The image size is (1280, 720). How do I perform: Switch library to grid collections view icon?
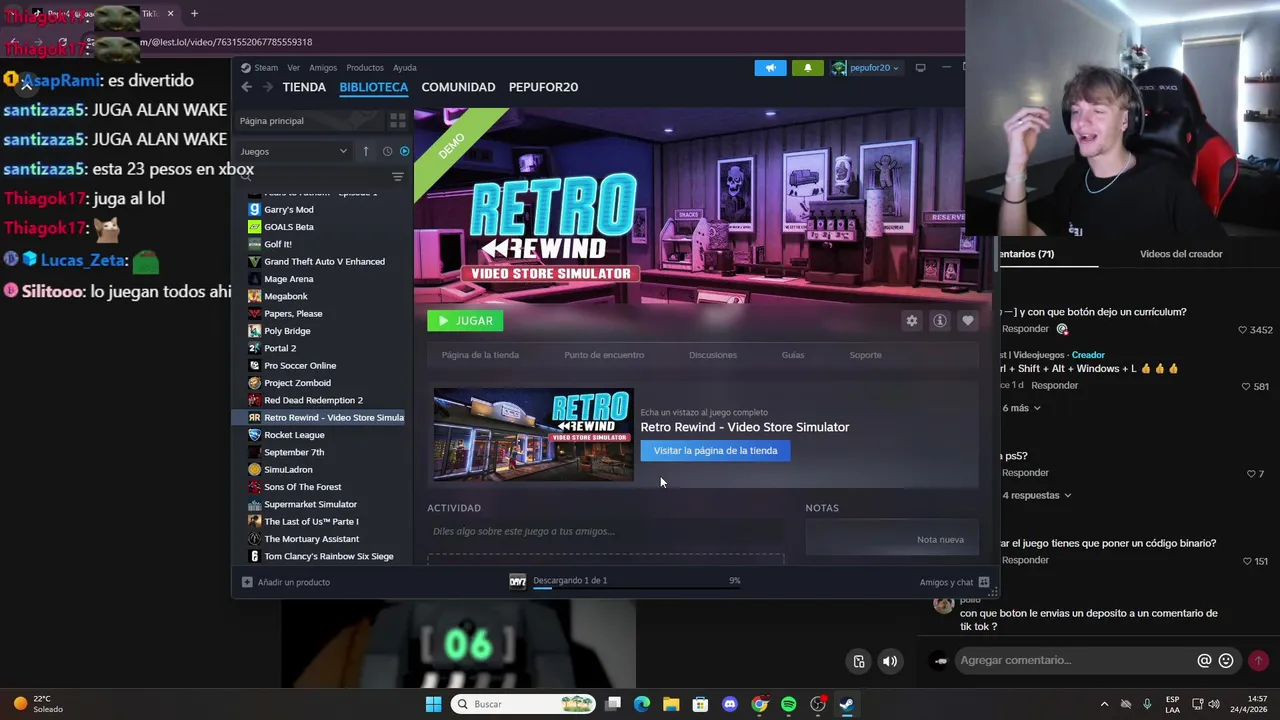tap(398, 121)
